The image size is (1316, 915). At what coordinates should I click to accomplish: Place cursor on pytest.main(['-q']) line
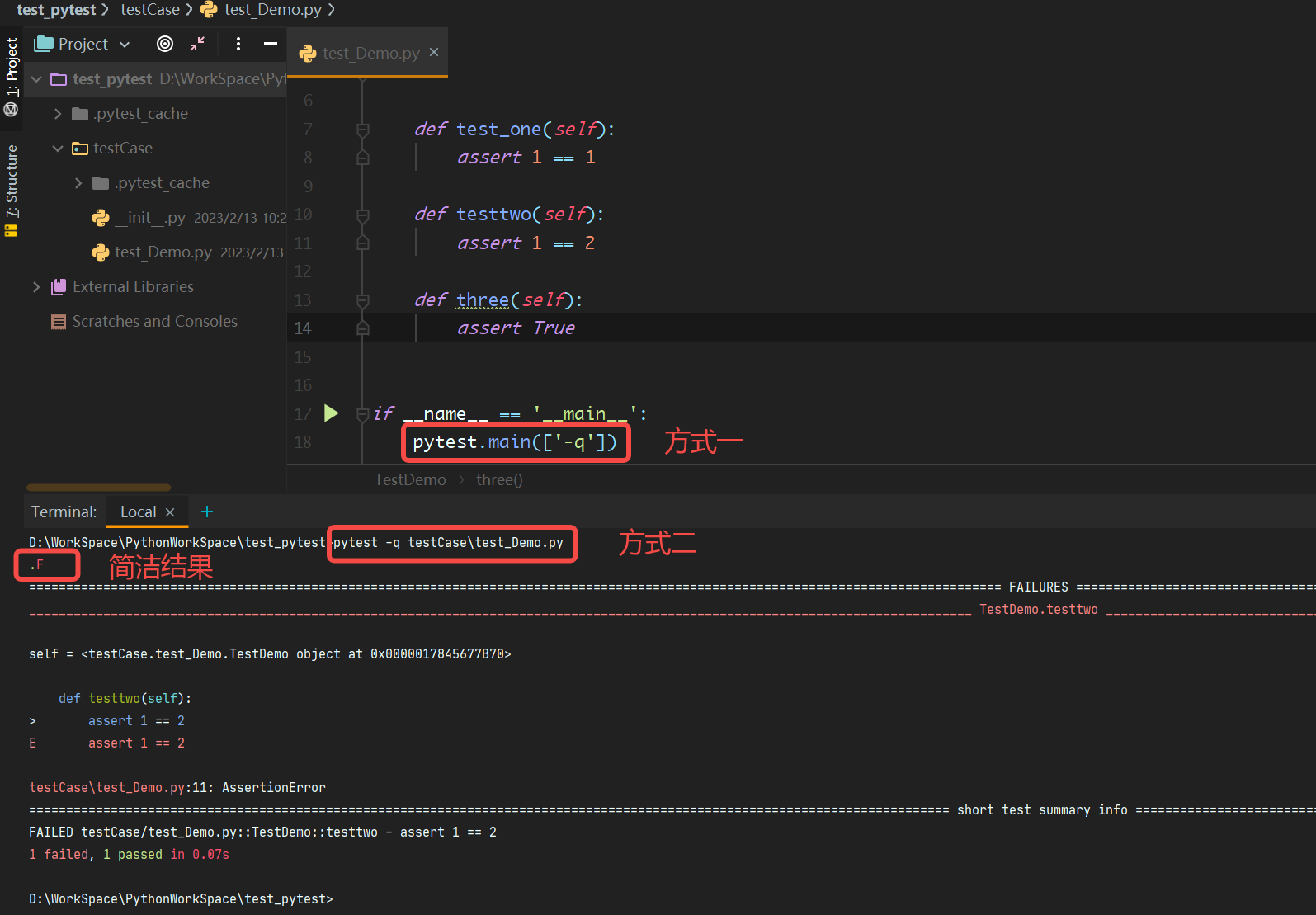tap(515, 443)
